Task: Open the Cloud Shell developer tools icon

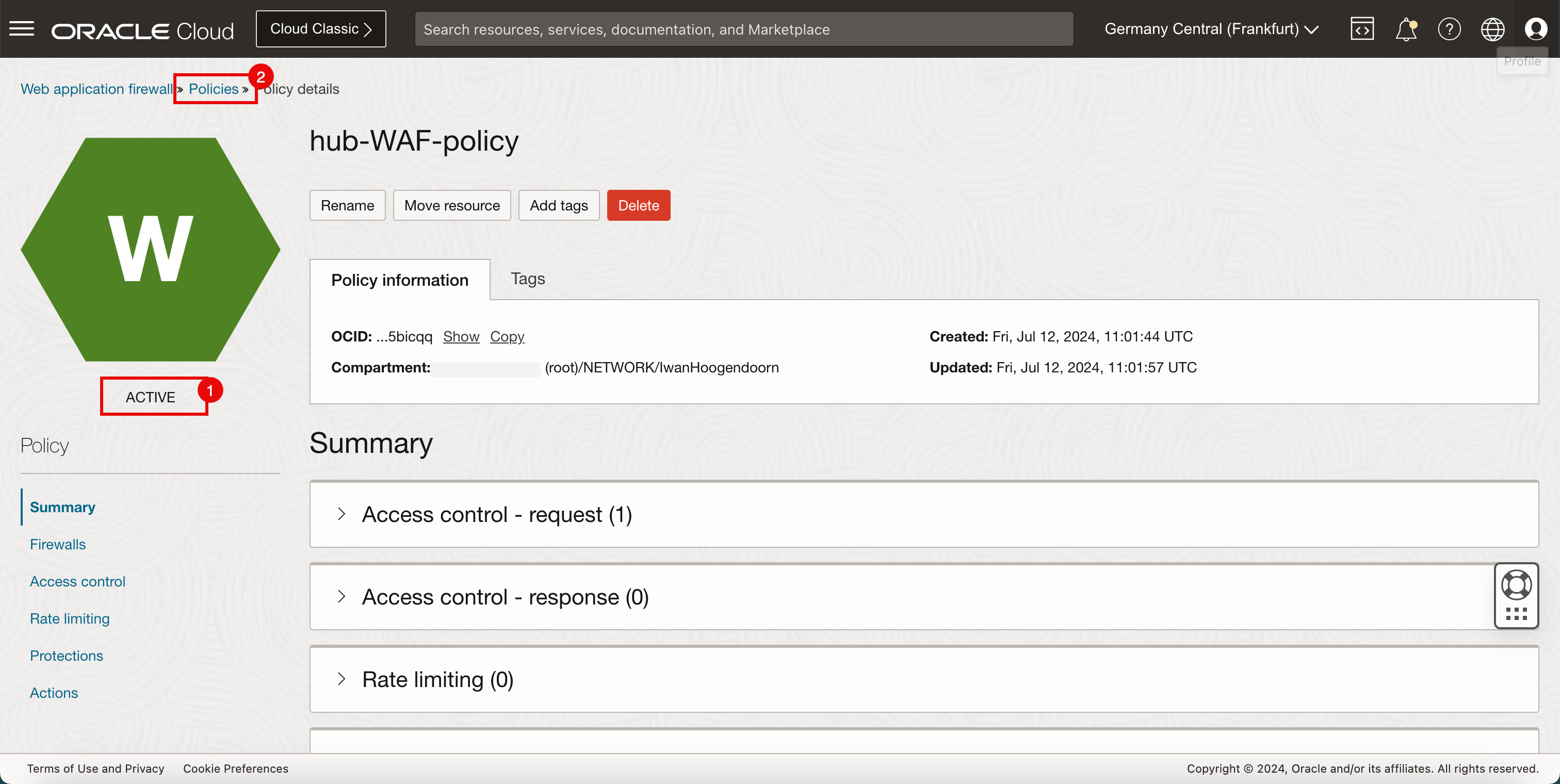Action: point(1362,29)
